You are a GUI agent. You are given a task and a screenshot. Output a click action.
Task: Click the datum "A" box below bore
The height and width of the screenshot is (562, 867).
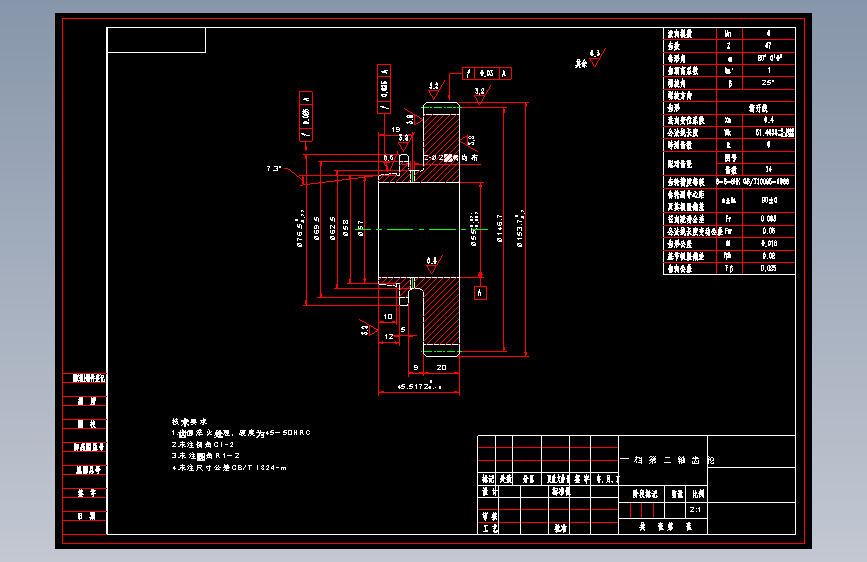click(480, 293)
